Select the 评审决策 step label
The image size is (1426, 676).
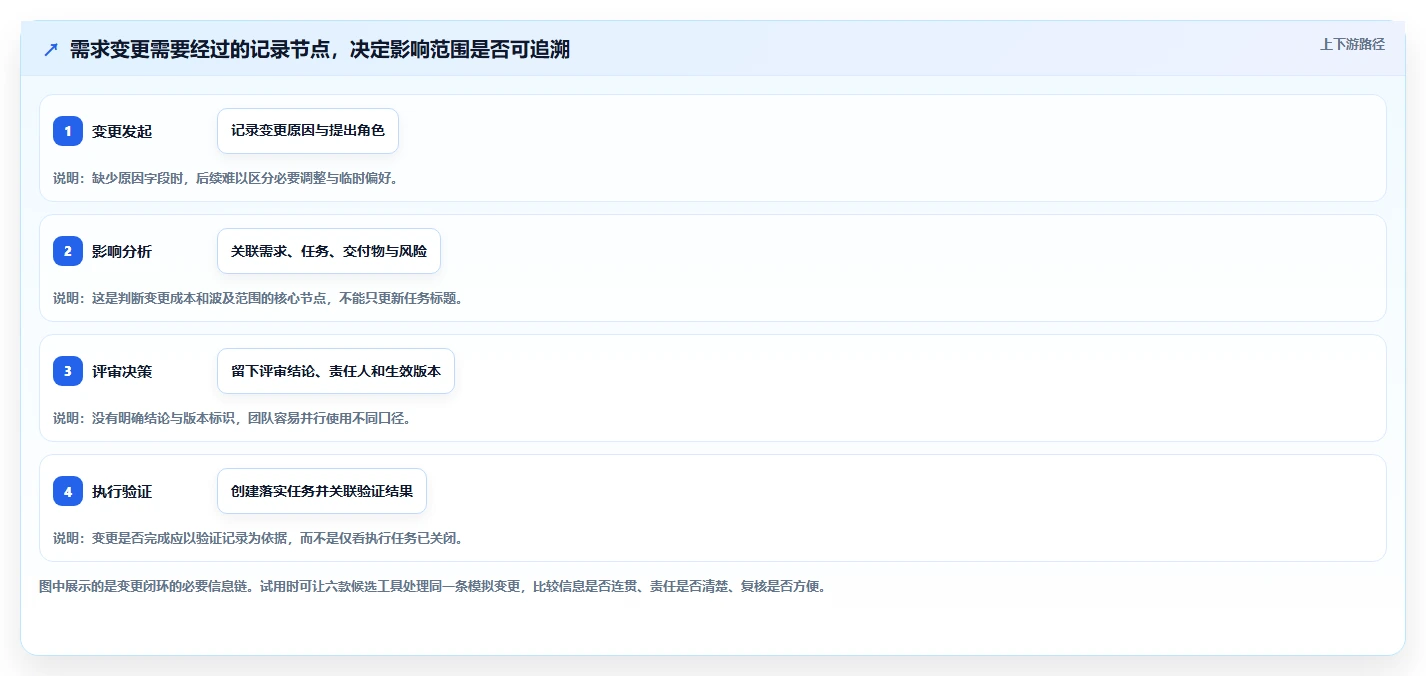pyautogui.click(x=122, y=372)
